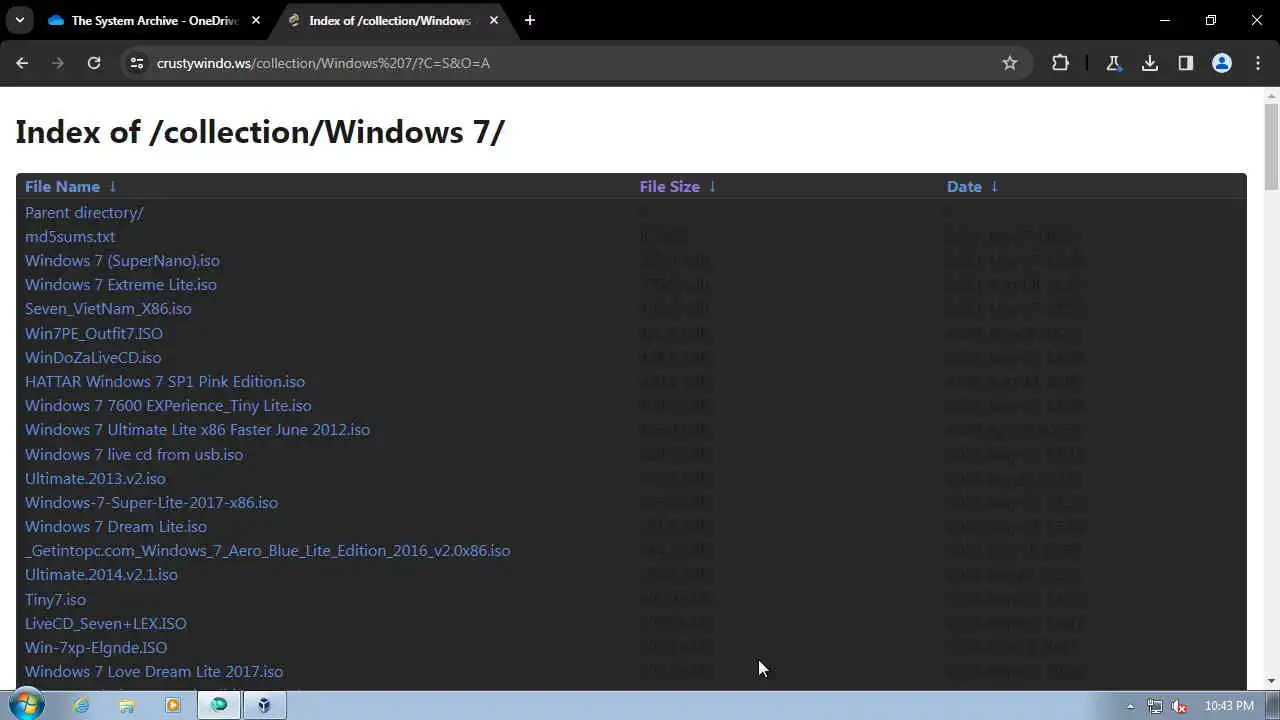This screenshot has width=1280, height=720.
Task: Download Win7PE_Outfit7.ISO
Action: (94, 333)
